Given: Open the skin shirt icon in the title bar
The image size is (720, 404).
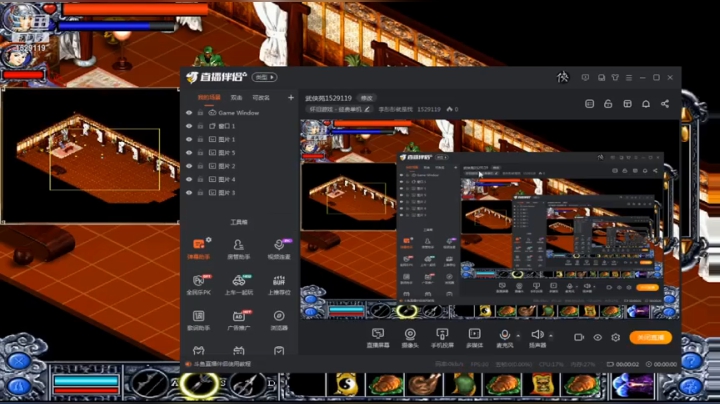Looking at the screenshot, I should pyautogui.click(x=615, y=78).
